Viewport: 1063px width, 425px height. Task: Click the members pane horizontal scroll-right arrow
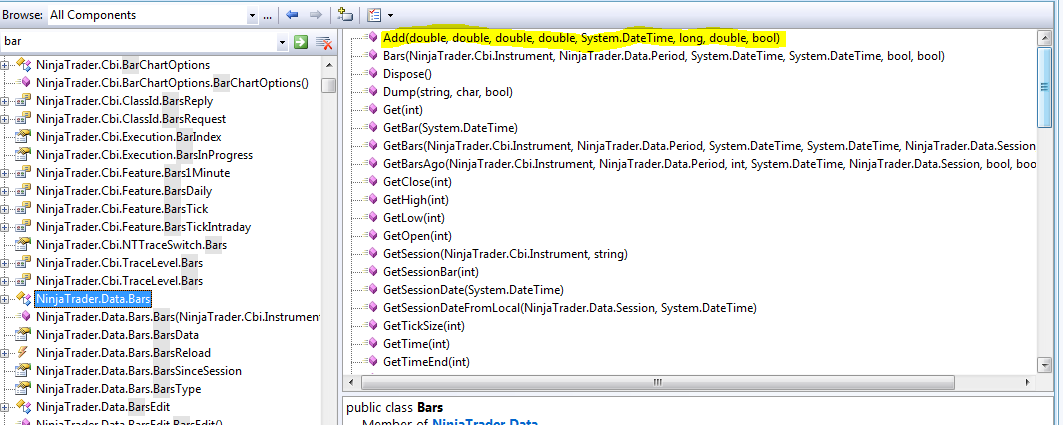(1029, 382)
